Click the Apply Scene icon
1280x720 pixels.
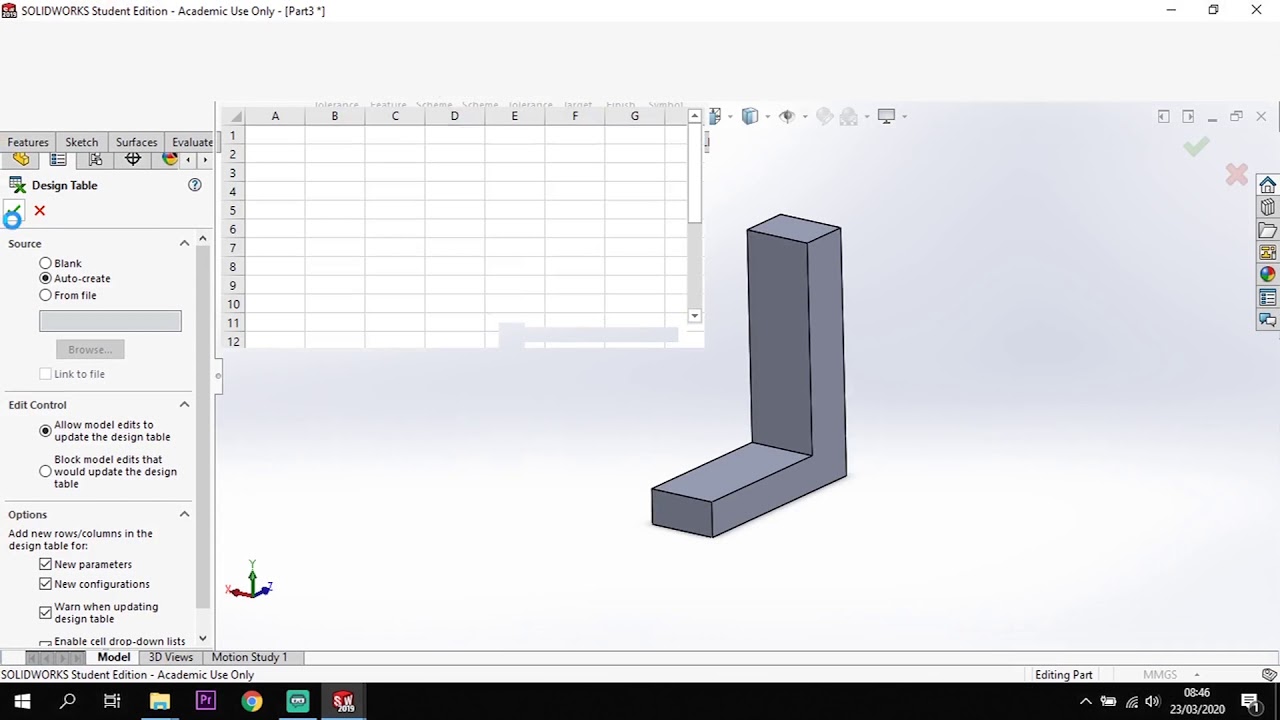[x=849, y=116]
